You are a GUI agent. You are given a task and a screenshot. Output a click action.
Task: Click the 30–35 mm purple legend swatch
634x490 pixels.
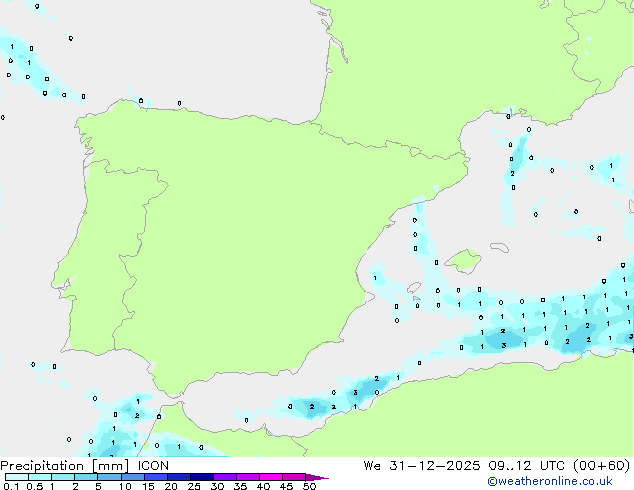coord(225,477)
